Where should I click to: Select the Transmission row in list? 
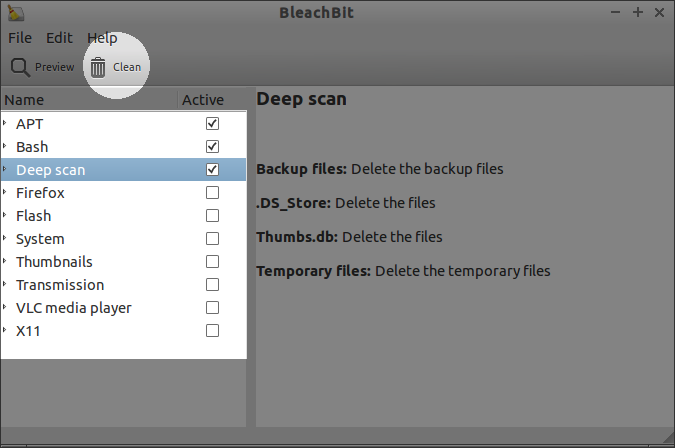(60, 285)
